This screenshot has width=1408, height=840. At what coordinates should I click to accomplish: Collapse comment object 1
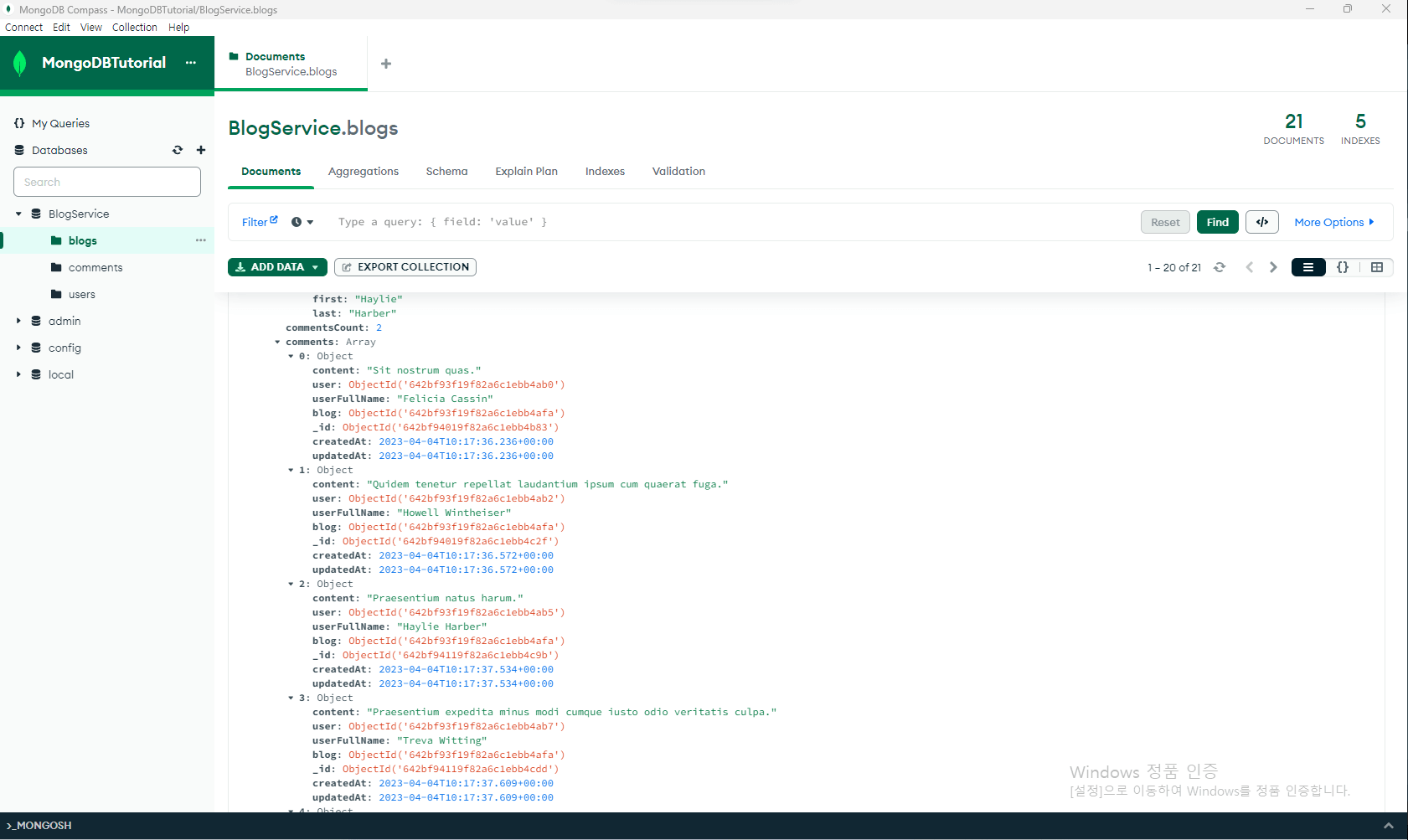click(291, 470)
